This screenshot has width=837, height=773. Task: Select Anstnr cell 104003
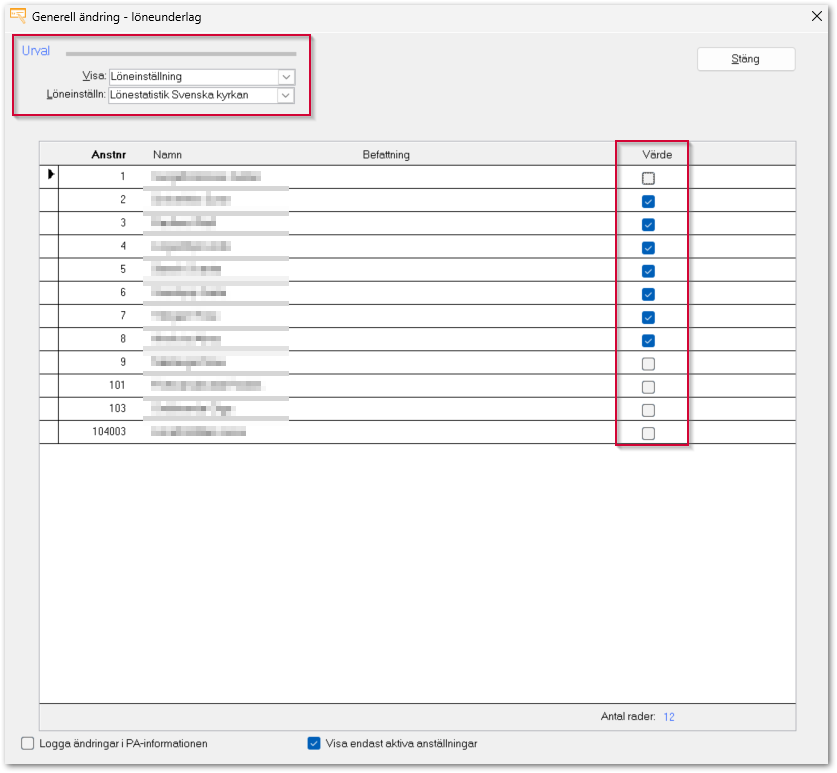(x=109, y=431)
